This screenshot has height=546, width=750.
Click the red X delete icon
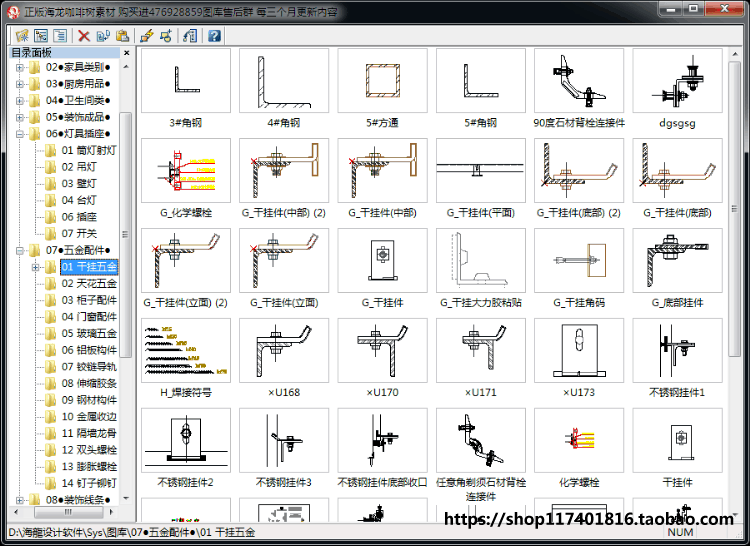(x=84, y=35)
